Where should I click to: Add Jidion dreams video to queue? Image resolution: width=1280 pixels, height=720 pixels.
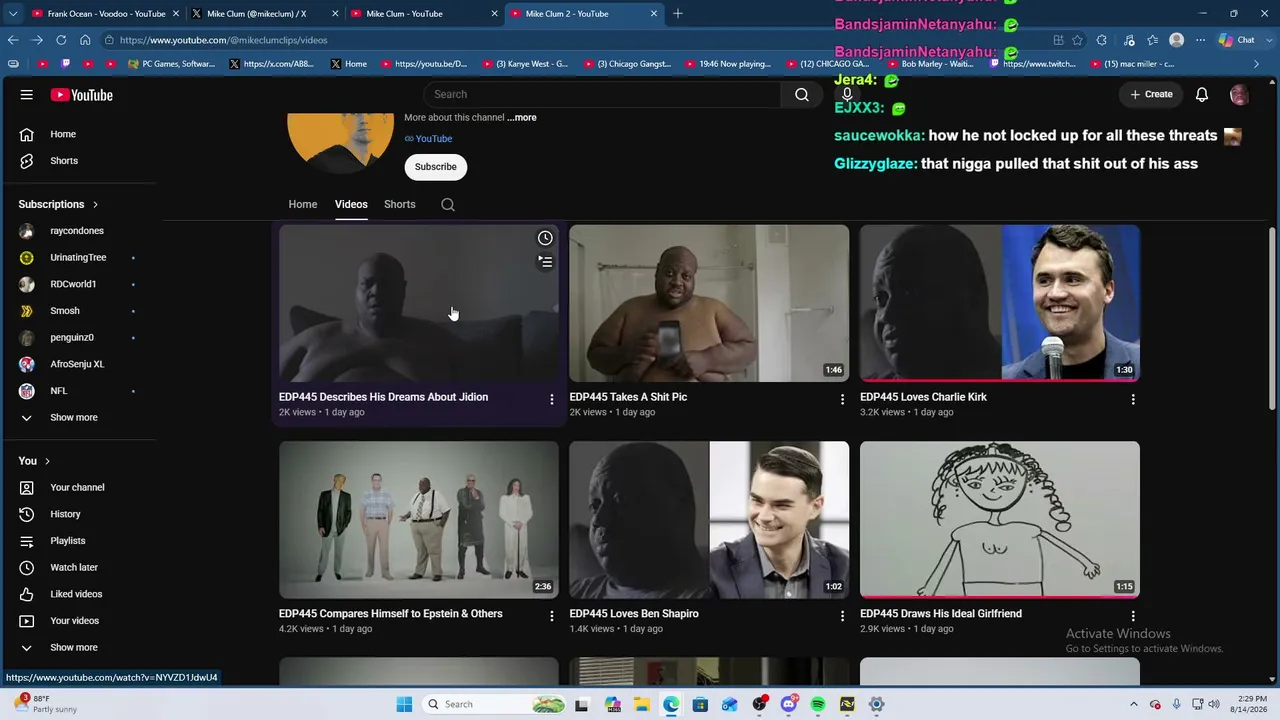(x=545, y=262)
